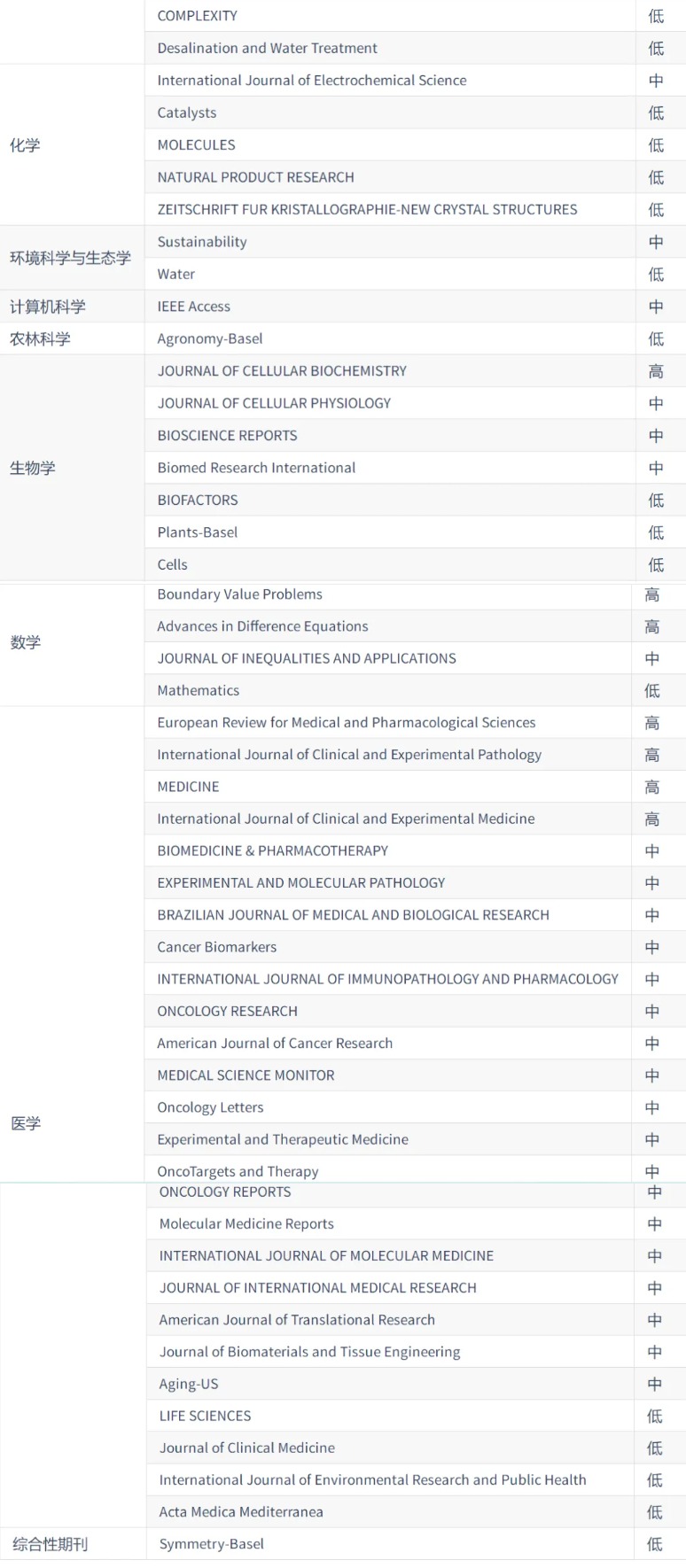Image resolution: width=686 pixels, height=1568 pixels.
Task: Select Journal of Clinical Medicine
Action: click(x=247, y=1448)
